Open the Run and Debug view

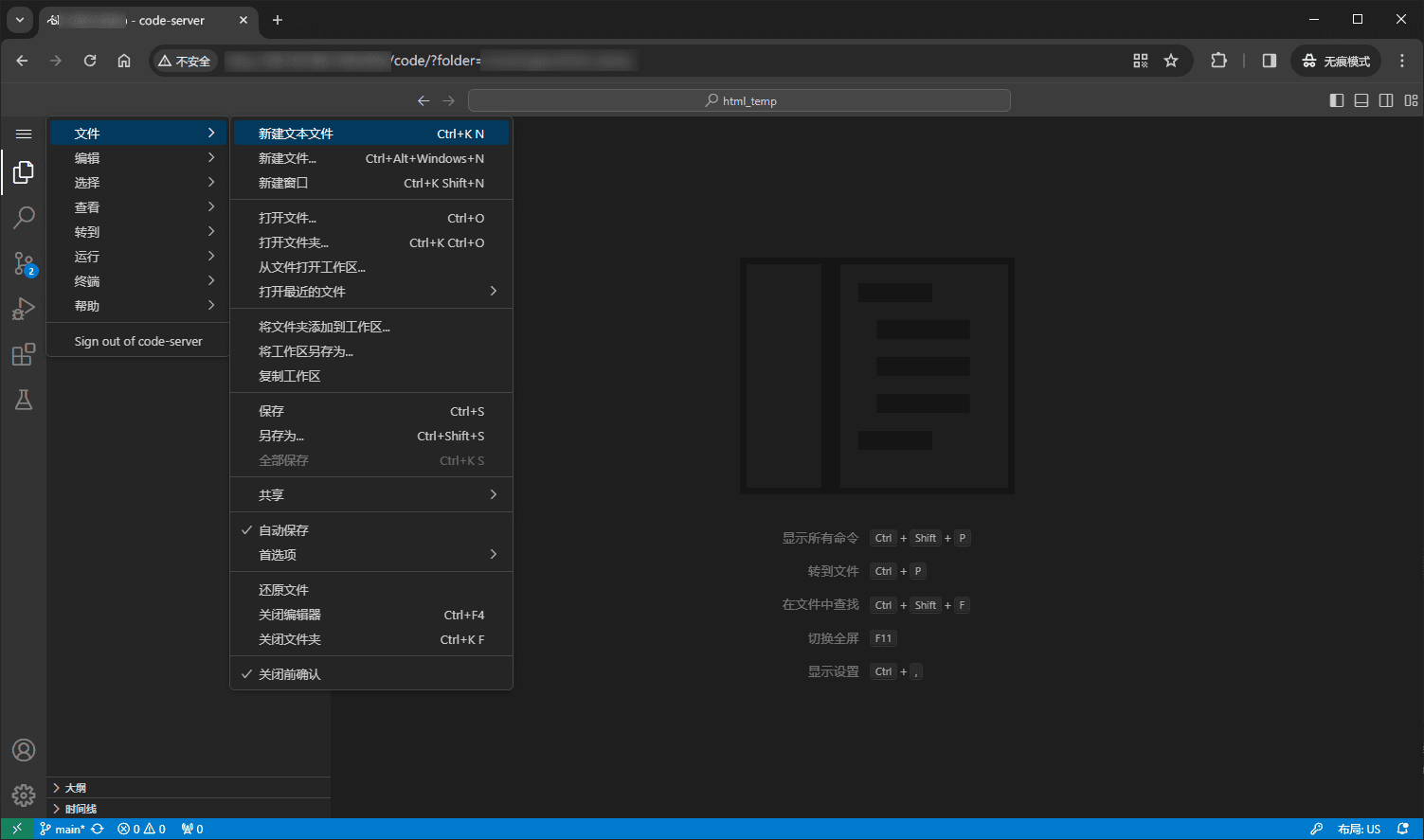tap(24, 309)
